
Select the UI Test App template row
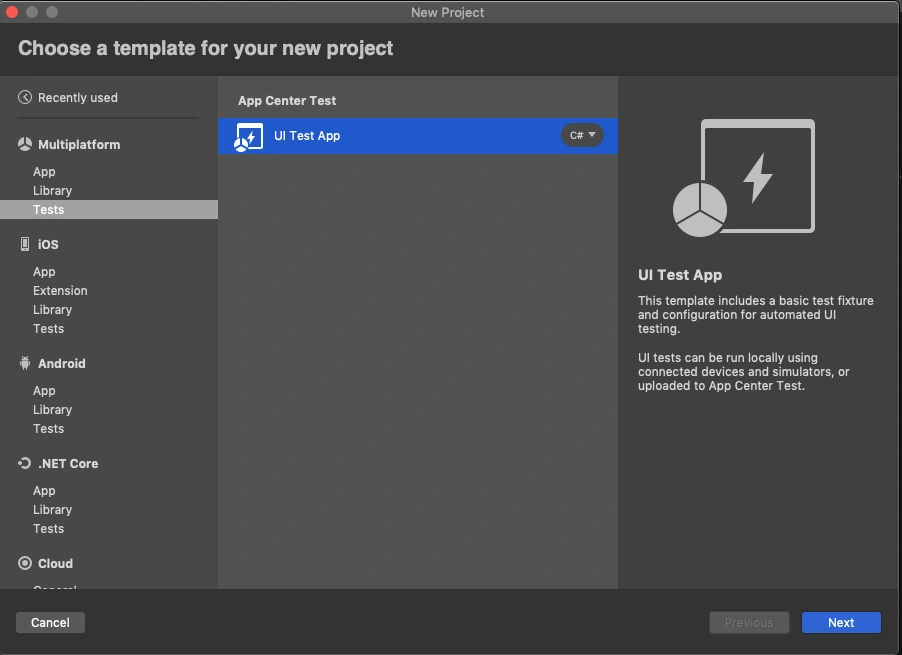(418, 136)
